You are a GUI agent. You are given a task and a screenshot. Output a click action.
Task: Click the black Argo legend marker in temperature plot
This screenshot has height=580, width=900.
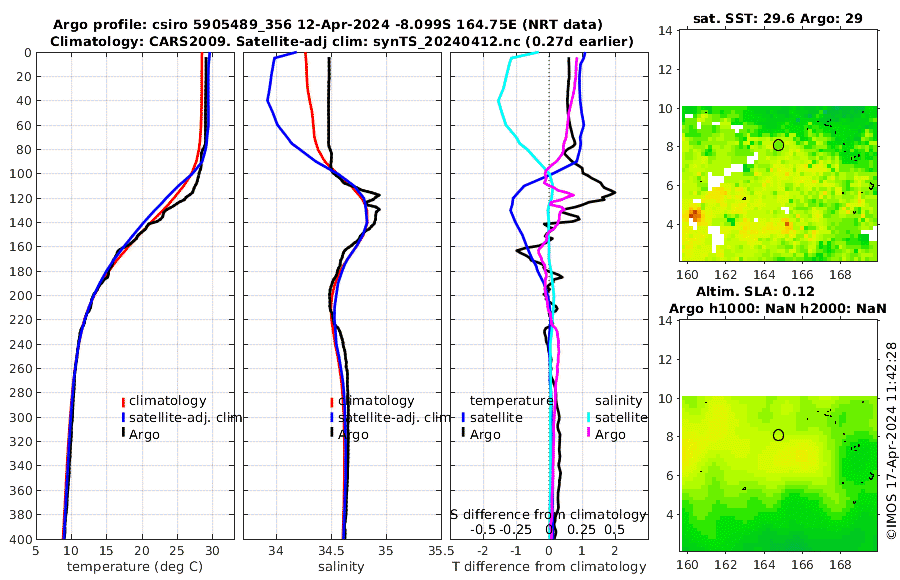123,434
